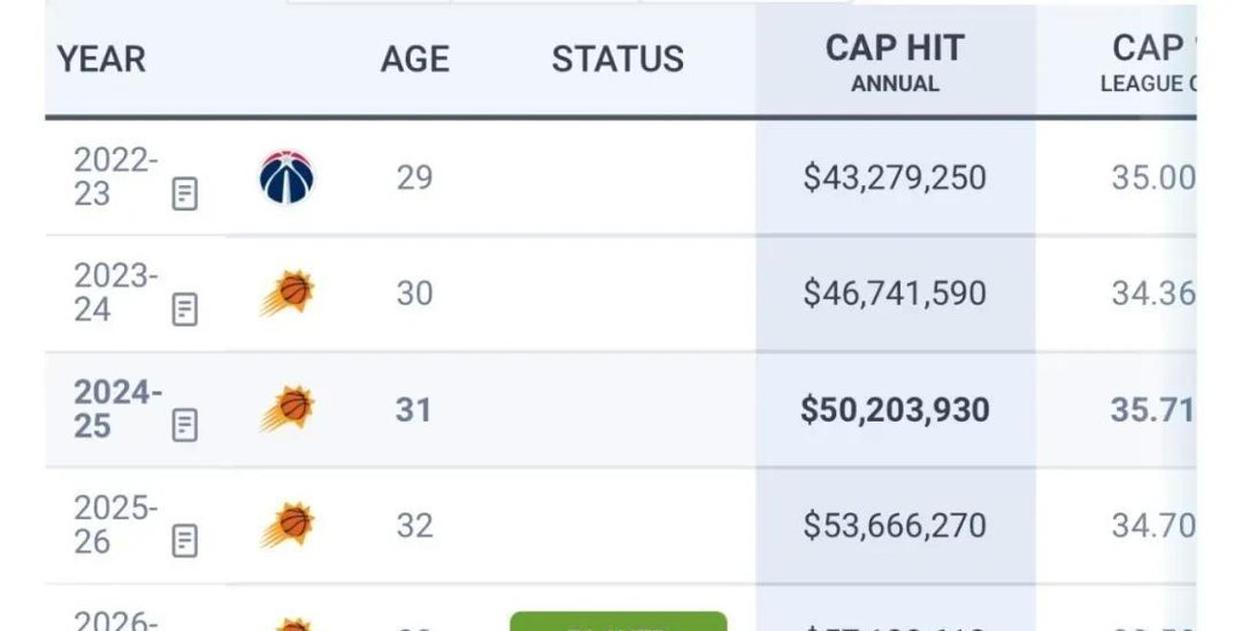Select the CAP HIT ANNUAL column header

895,62
